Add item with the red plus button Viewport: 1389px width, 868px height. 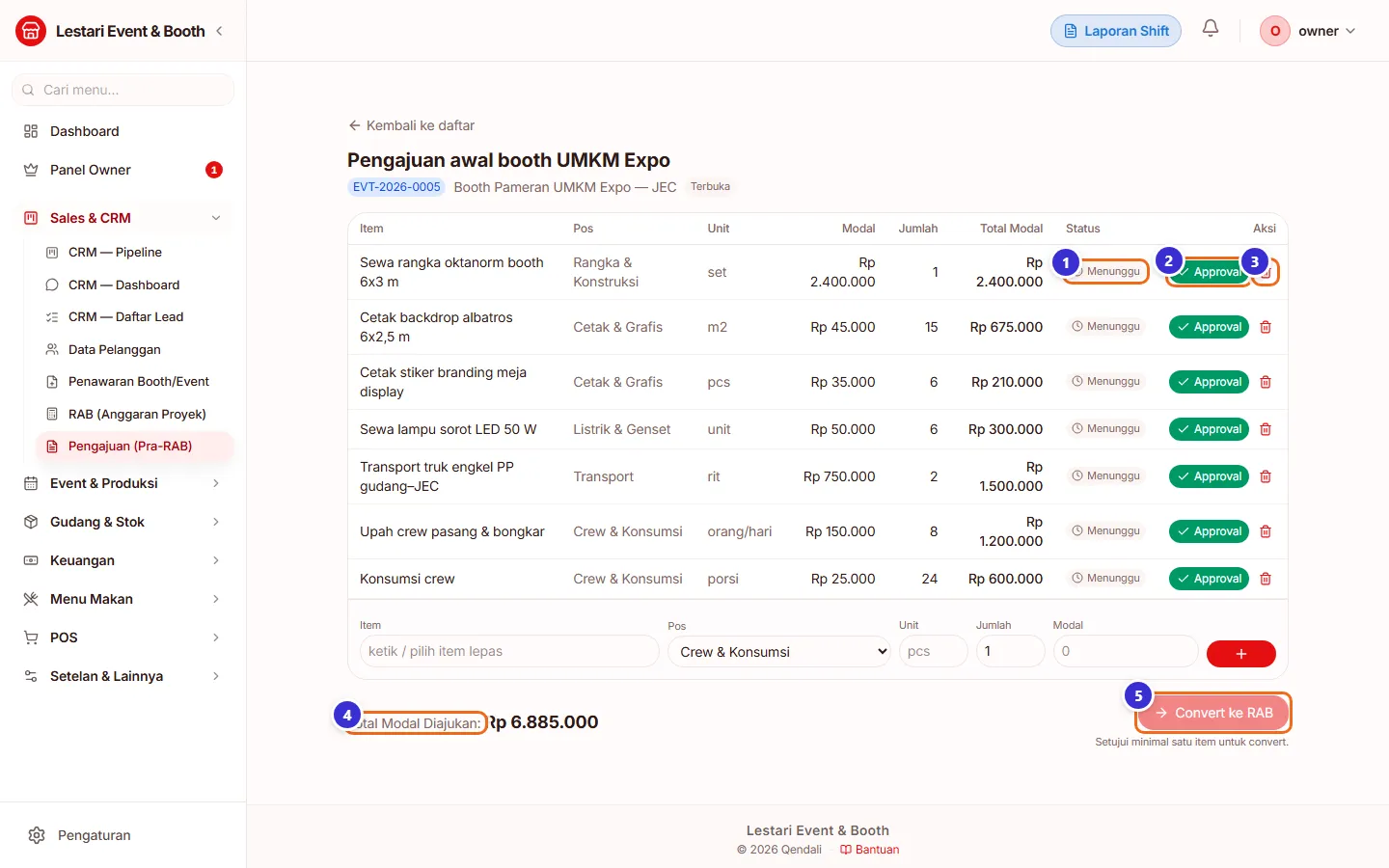tap(1241, 654)
